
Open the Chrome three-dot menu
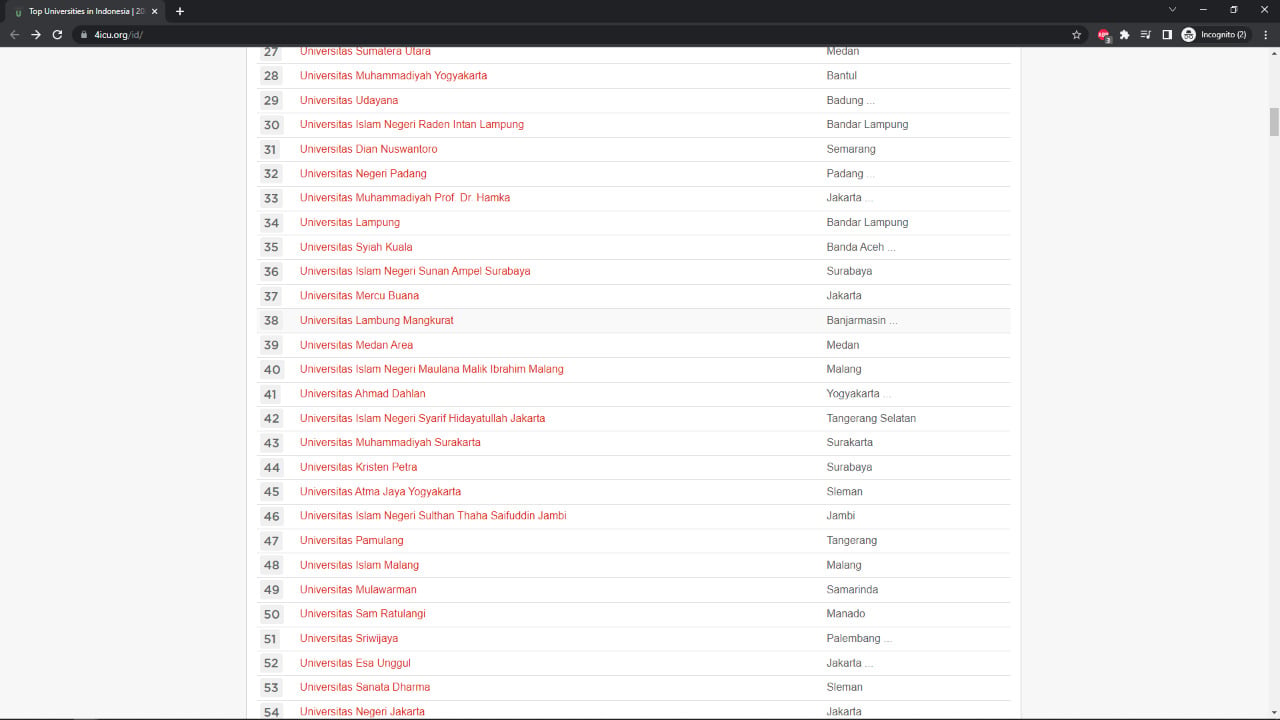coord(1265,34)
